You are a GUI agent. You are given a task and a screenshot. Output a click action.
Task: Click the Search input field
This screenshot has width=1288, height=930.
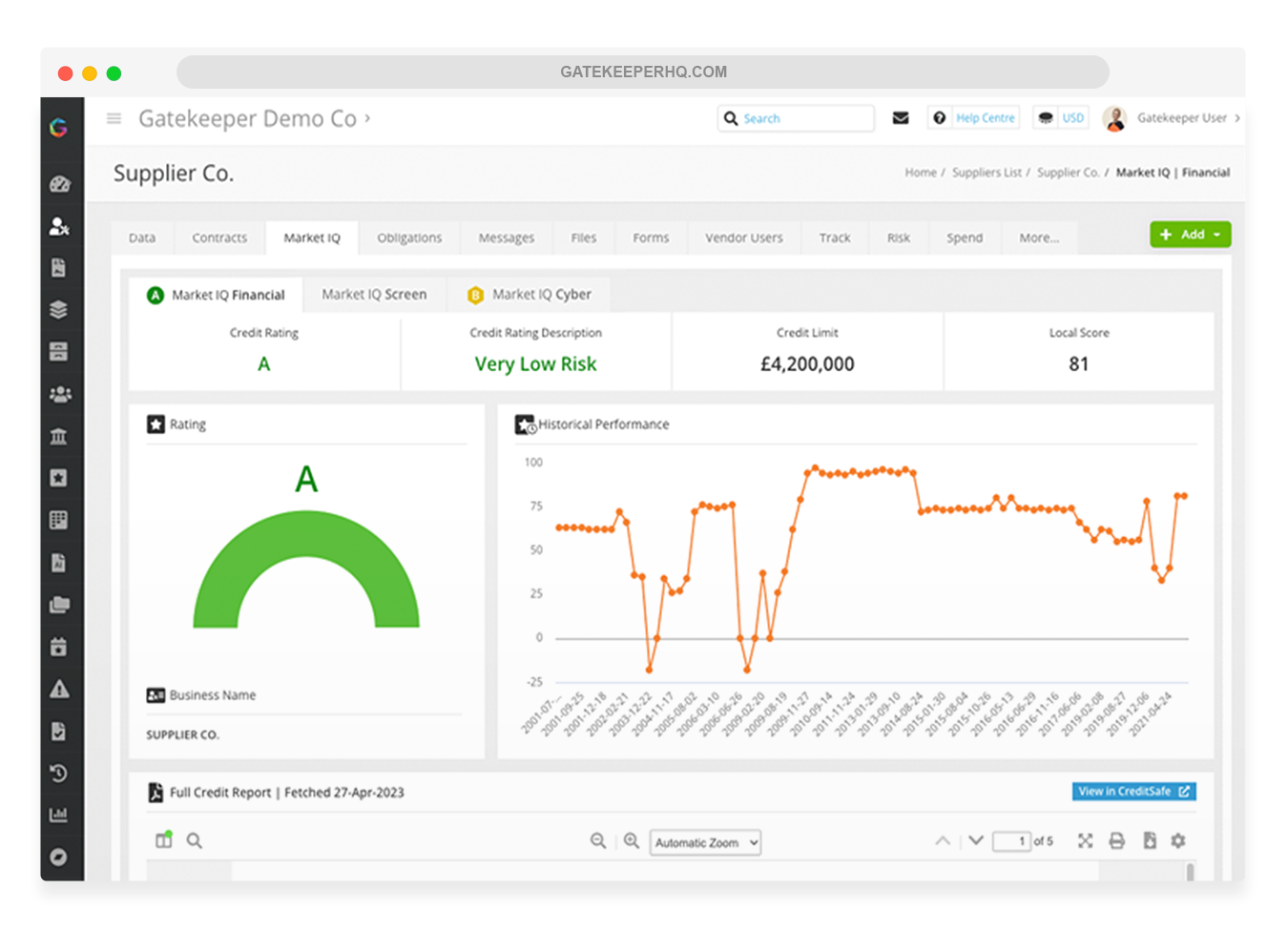pos(796,118)
